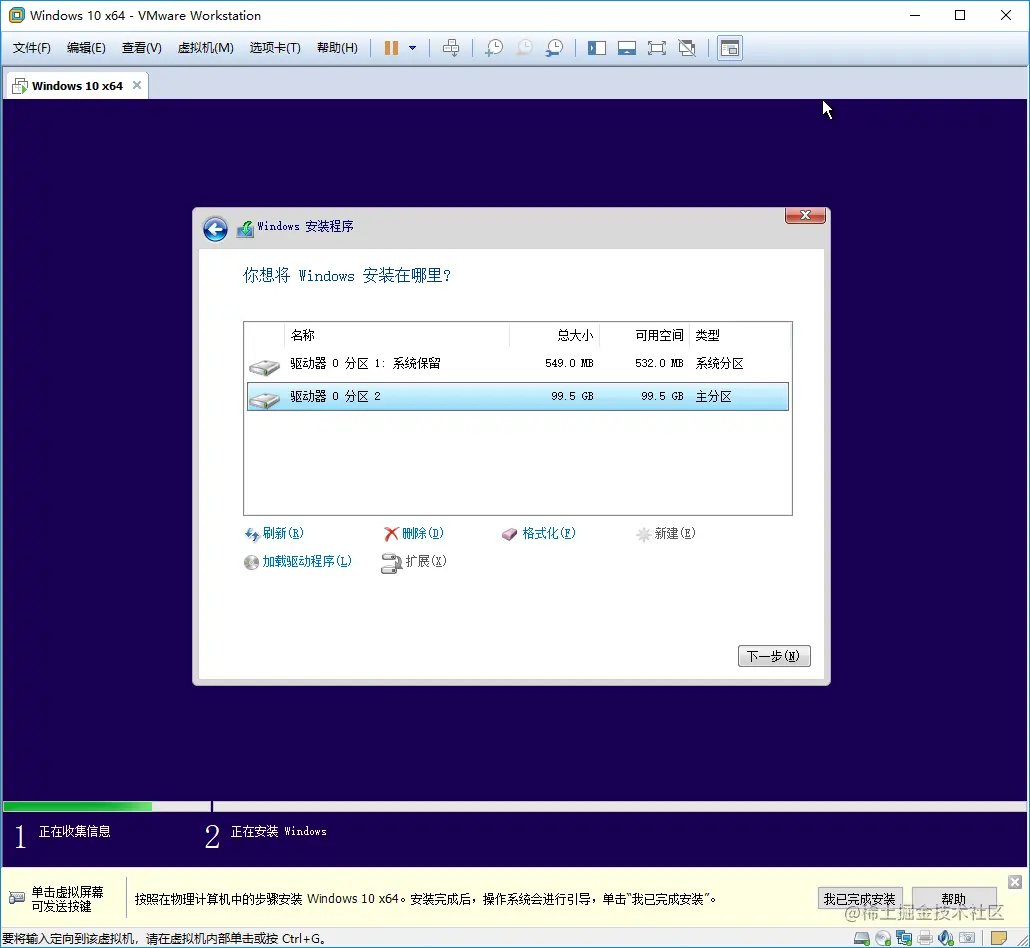Click the CD/DVD drive status icon
The height and width of the screenshot is (948, 1030).
pos(883,938)
